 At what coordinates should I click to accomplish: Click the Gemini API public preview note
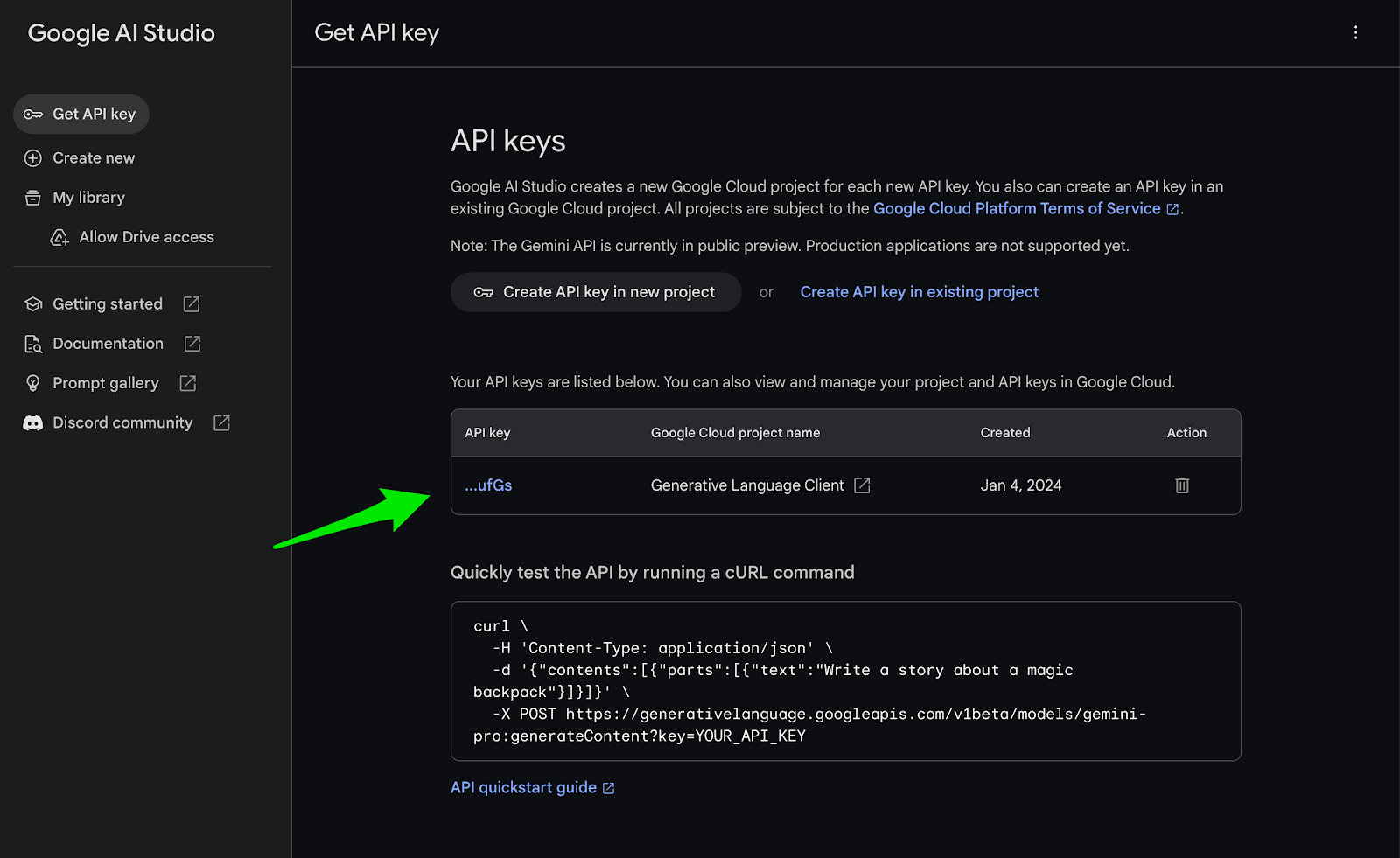click(789, 246)
